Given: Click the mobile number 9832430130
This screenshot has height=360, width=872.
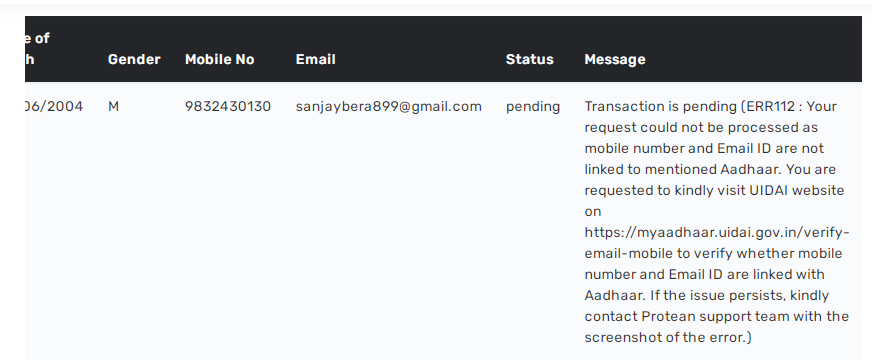Looking at the screenshot, I should [x=228, y=106].
